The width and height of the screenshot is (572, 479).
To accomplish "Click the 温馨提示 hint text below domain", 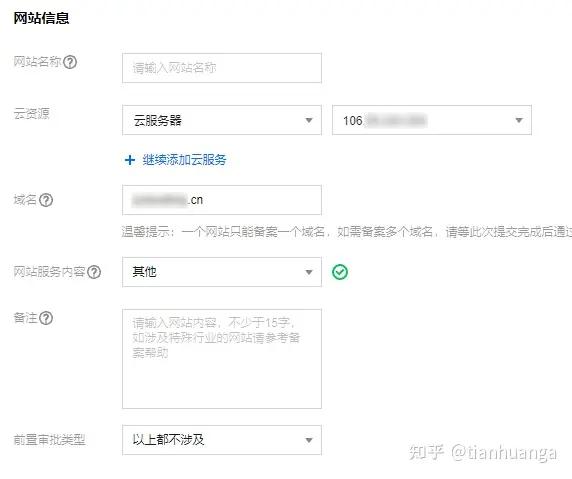I will tap(347, 231).
